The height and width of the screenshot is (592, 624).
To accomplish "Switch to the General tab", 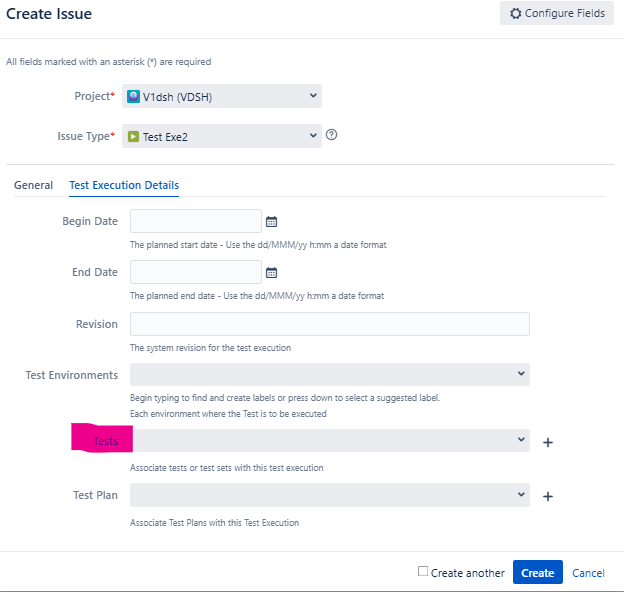I will pyautogui.click(x=33, y=185).
